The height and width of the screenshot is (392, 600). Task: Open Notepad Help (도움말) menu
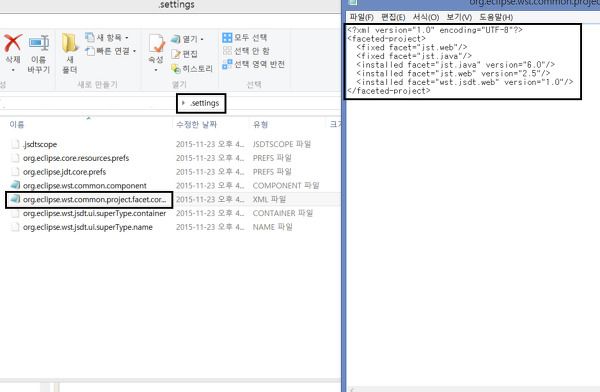496,17
